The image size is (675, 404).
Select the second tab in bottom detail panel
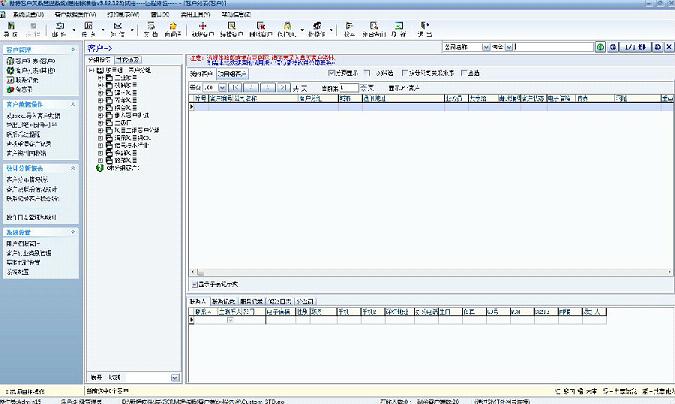(223, 301)
